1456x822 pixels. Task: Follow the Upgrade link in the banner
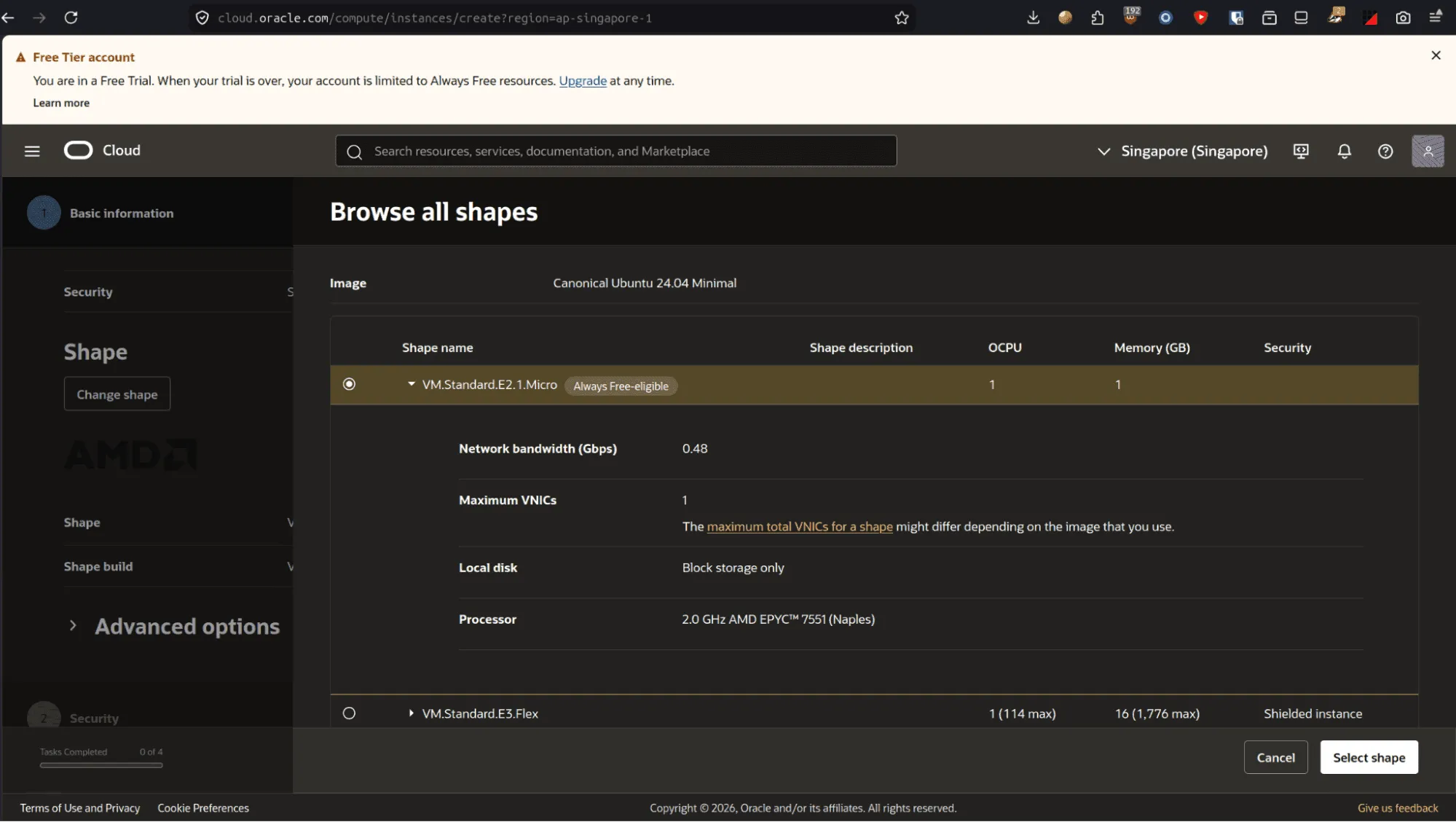click(583, 81)
